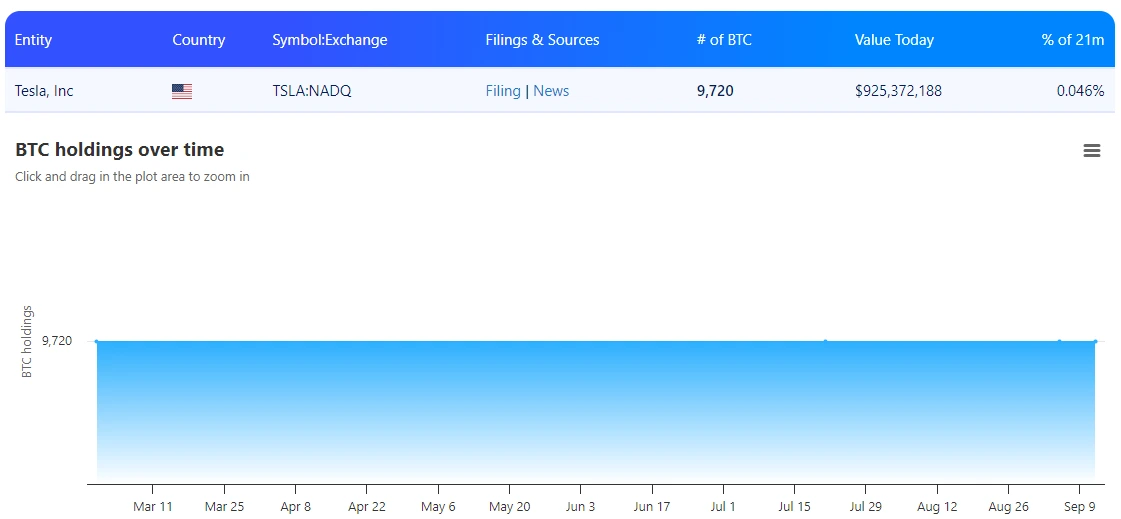The height and width of the screenshot is (519, 1121).
Task: Click the Aug 12 axis label
Action: click(x=937, y=507)
